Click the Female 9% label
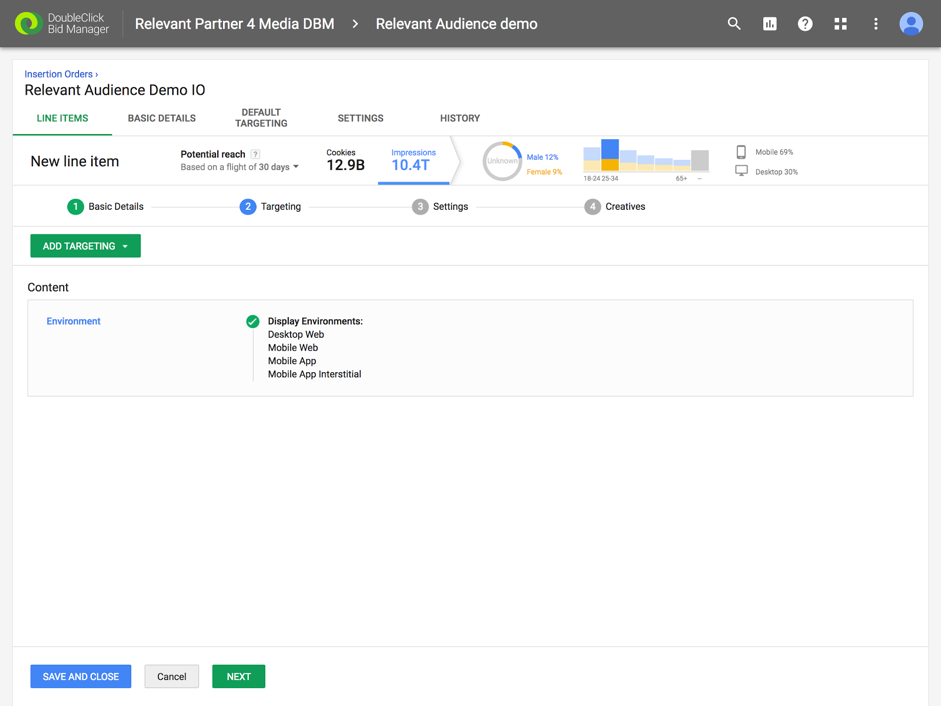 tap(544, 172)
